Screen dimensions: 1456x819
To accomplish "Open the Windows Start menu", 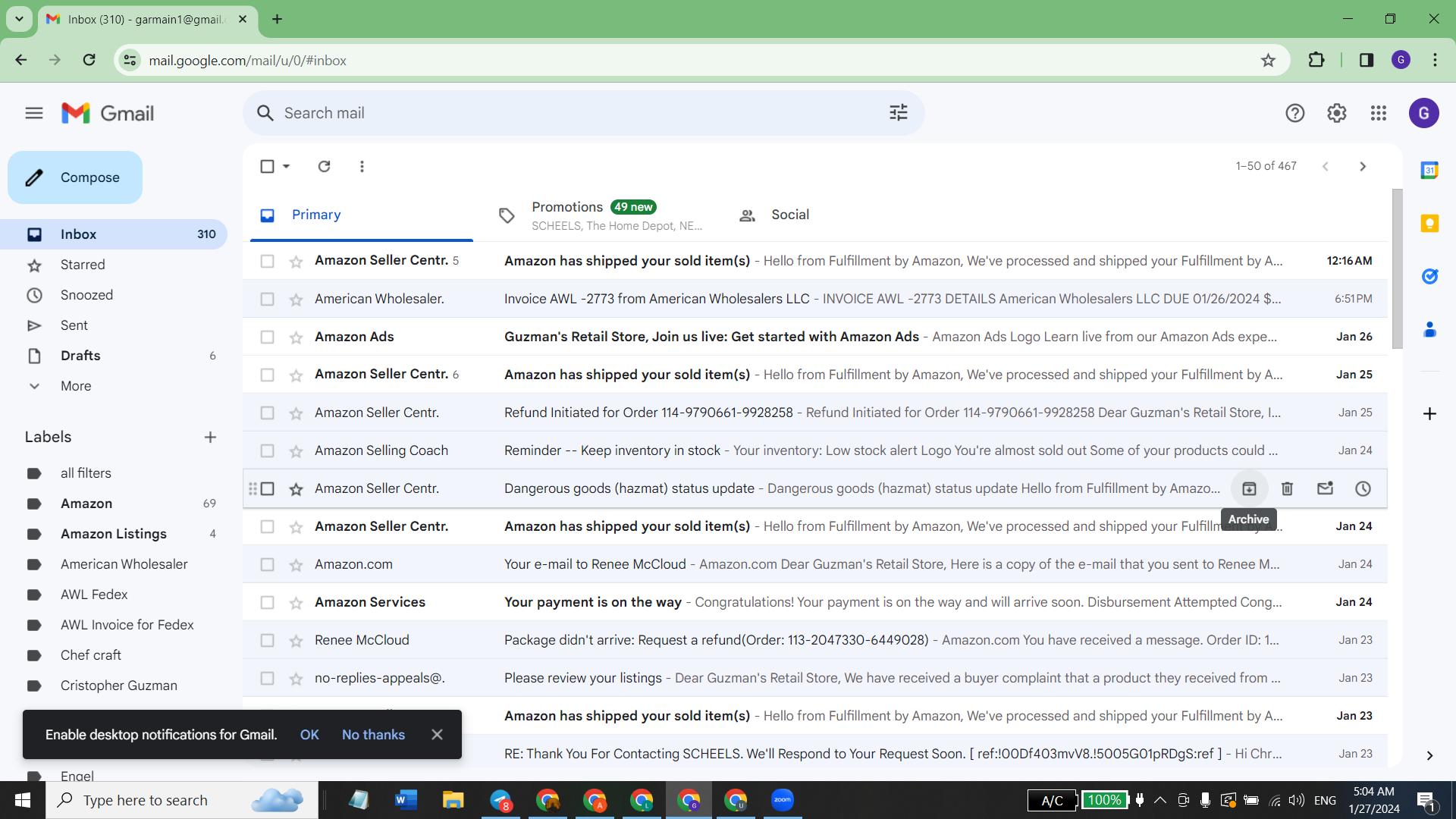I will point(23,800).
